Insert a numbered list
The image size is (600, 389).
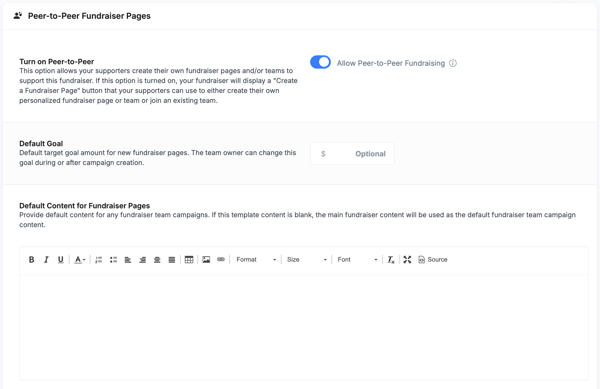[x=98, y=260]
